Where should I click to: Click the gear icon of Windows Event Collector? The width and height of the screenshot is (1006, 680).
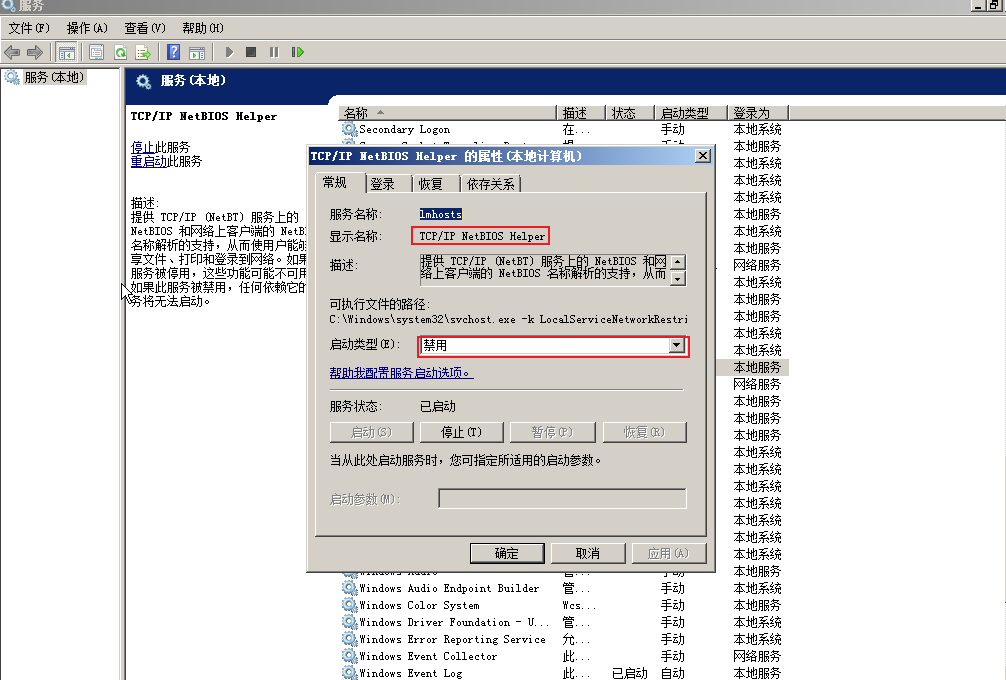click(x=349, y=656)
